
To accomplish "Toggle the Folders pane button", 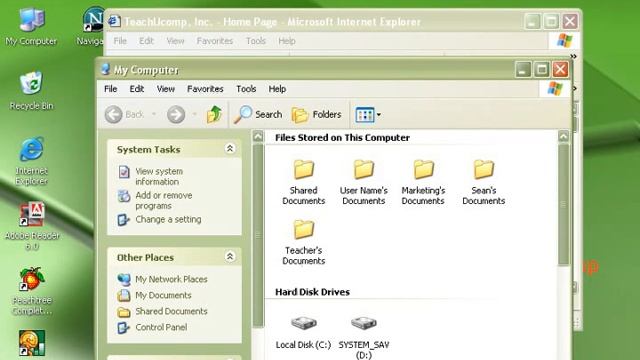I will coord(316,115).
